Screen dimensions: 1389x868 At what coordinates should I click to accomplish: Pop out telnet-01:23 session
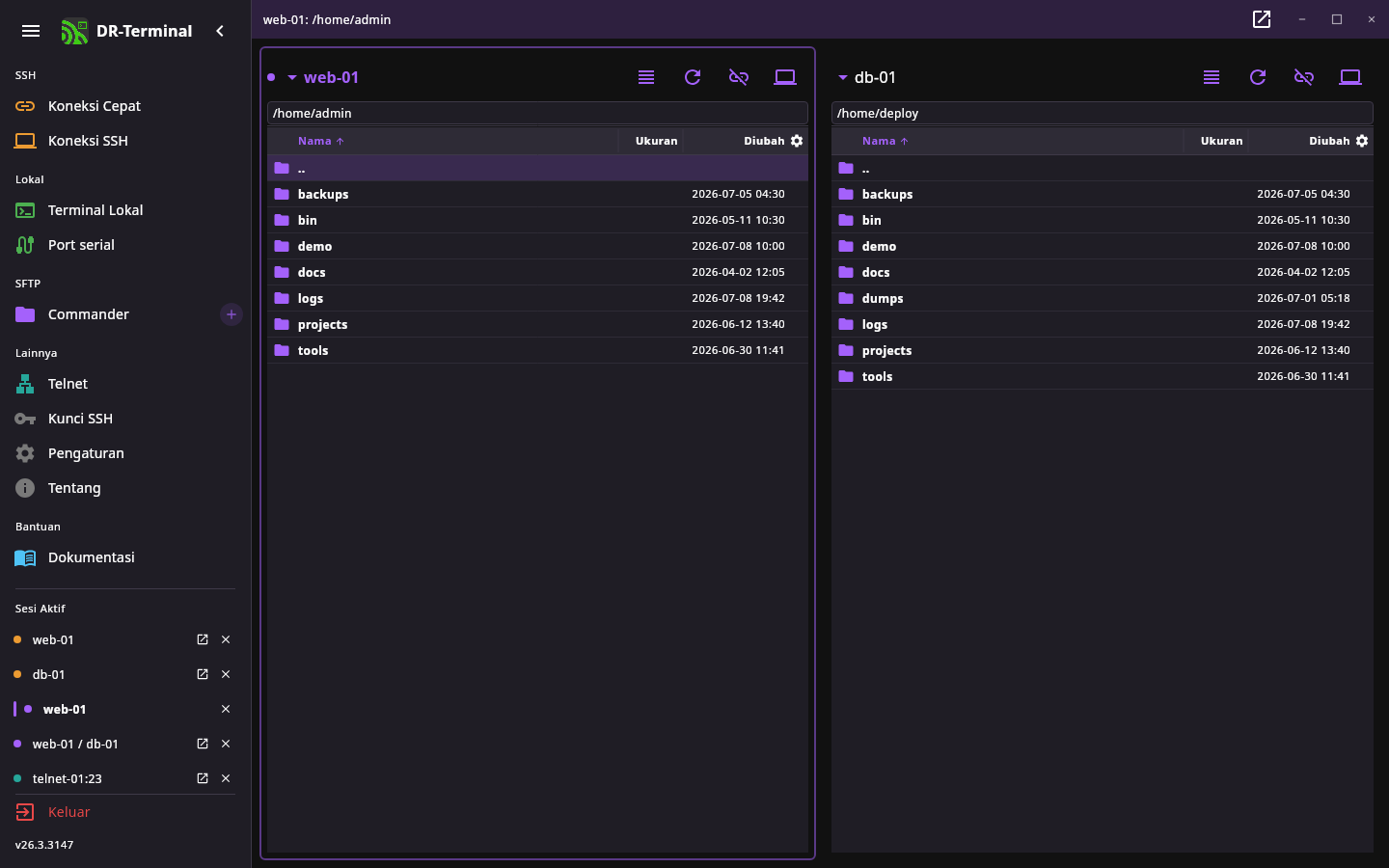[203, 778]
